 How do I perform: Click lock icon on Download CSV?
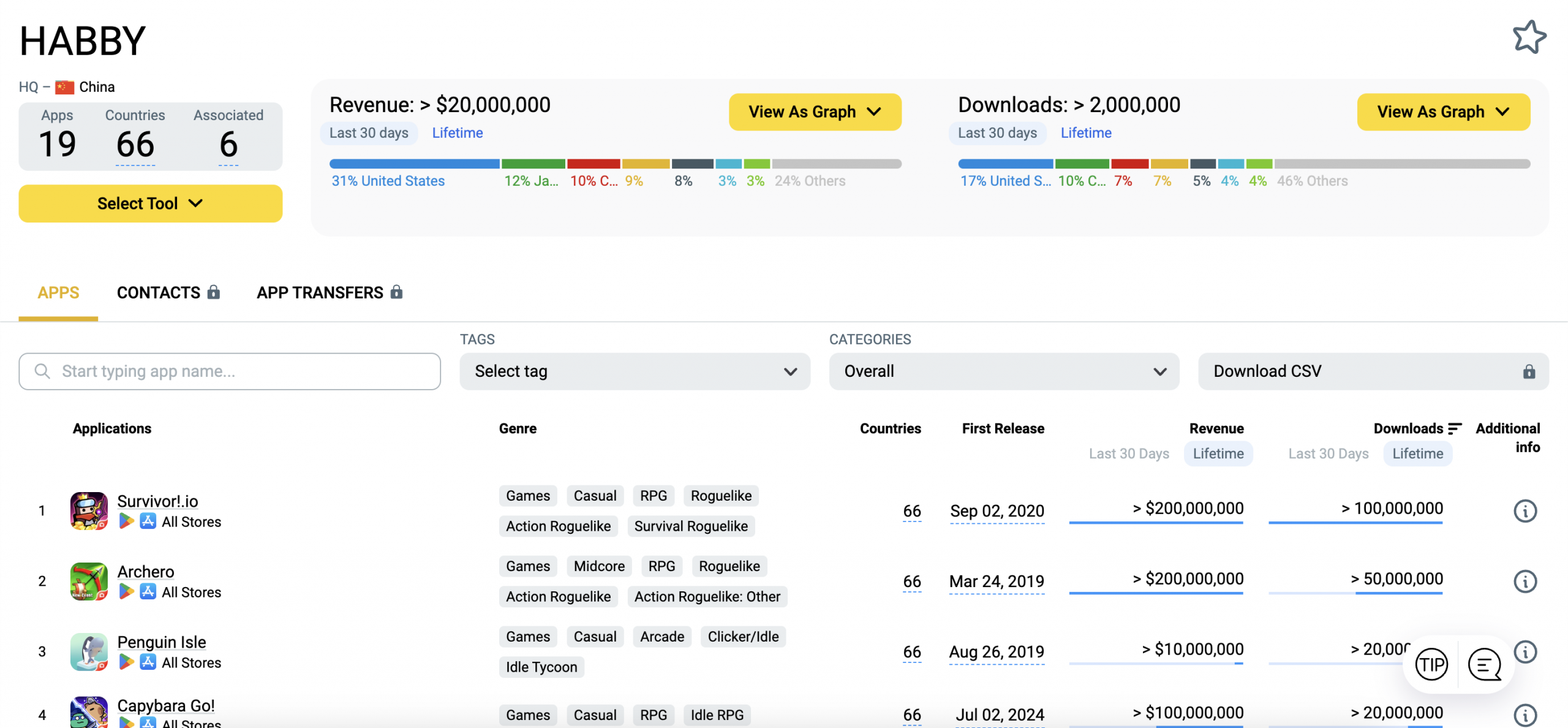click(1529, 371)
